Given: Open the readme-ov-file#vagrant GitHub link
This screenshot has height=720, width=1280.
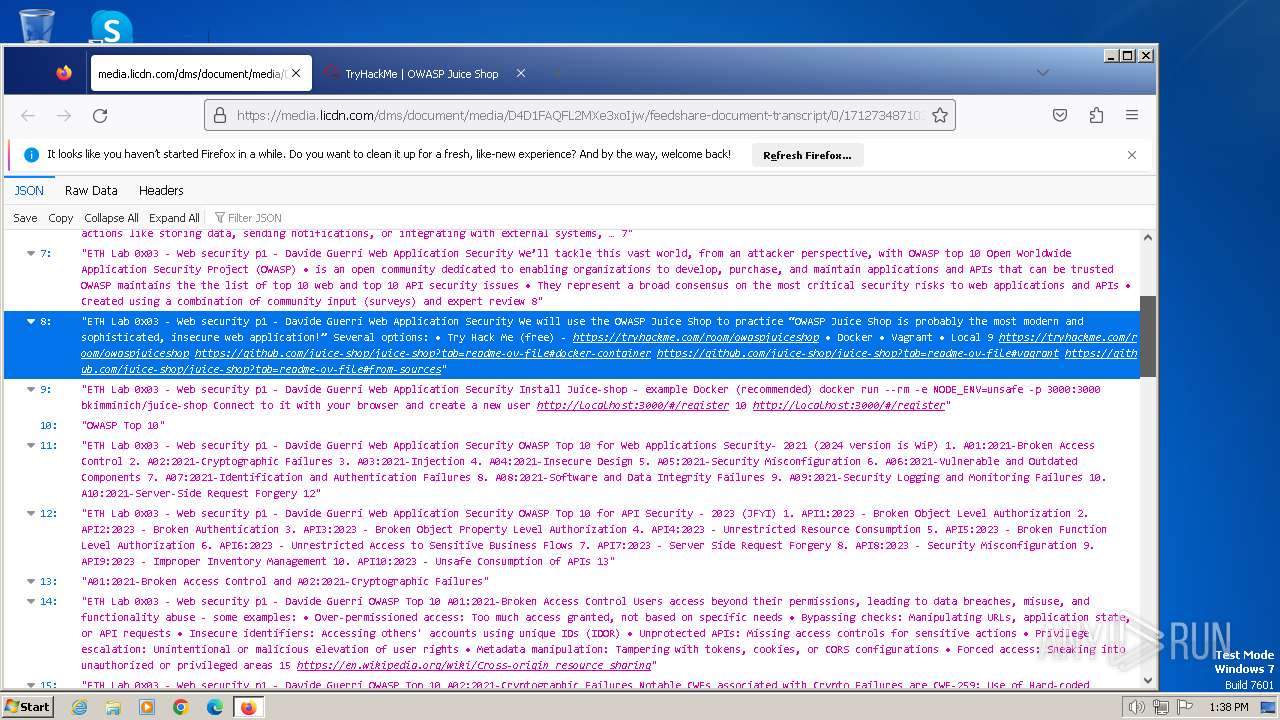Looking at the screenshot, I should [857, 354].
